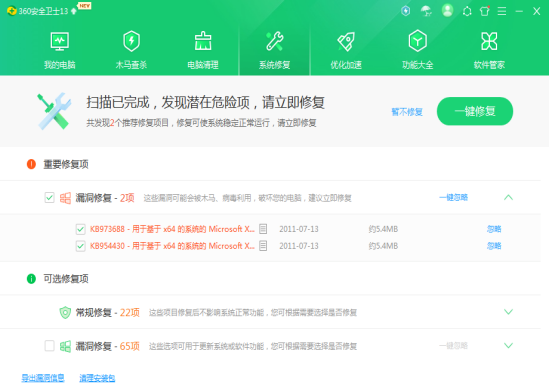
Task: Select KB973688 patch name text
Action: pyautogui.click(x=172, y=229)
